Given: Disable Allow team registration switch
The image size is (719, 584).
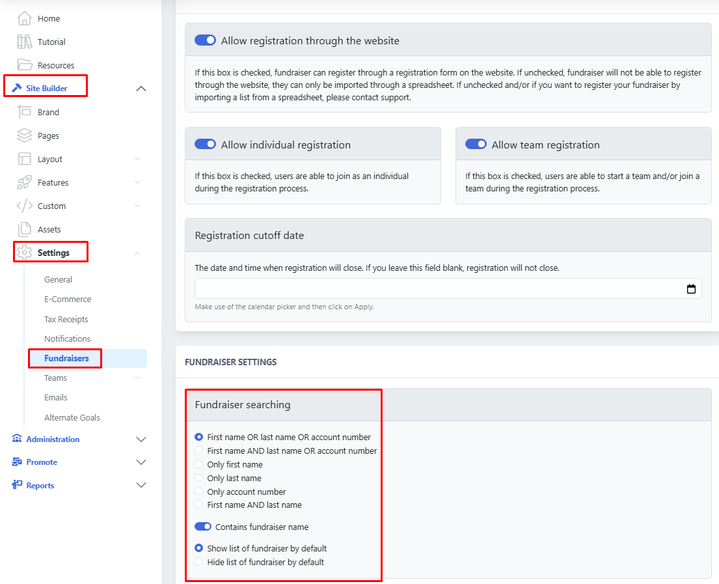Looking at the screenshot, I should point(476,145).
